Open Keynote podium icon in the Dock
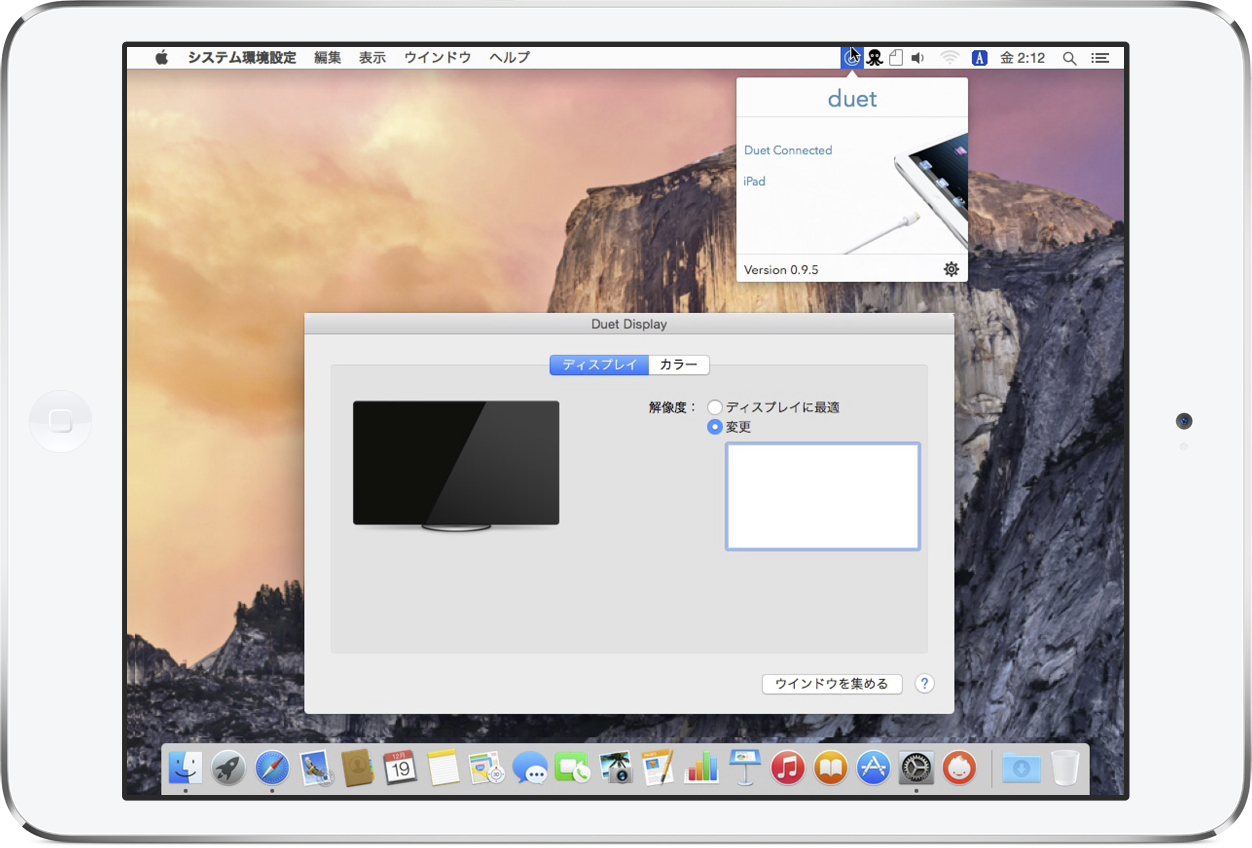 pyautogui.click(x=745, y=768)
